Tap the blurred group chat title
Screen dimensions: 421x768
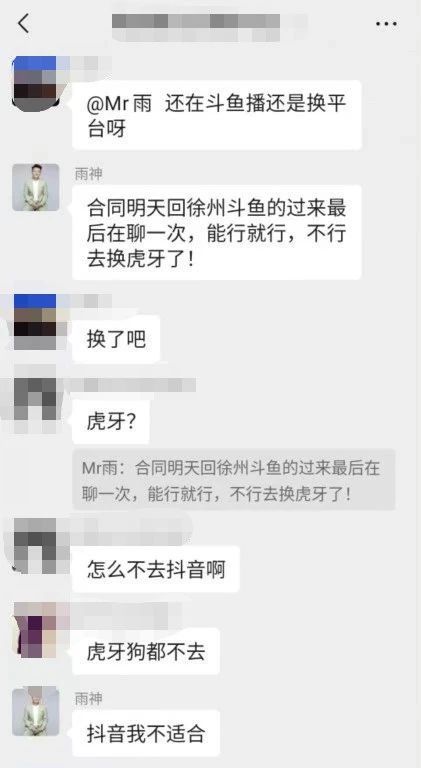point(196,24)
